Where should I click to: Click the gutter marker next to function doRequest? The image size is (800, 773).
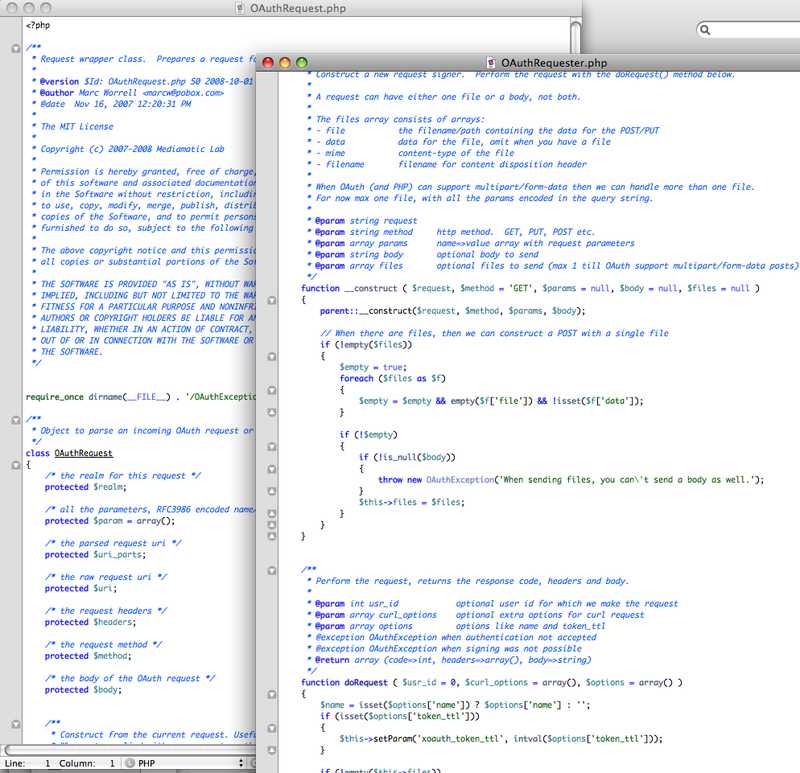[272, 694]
